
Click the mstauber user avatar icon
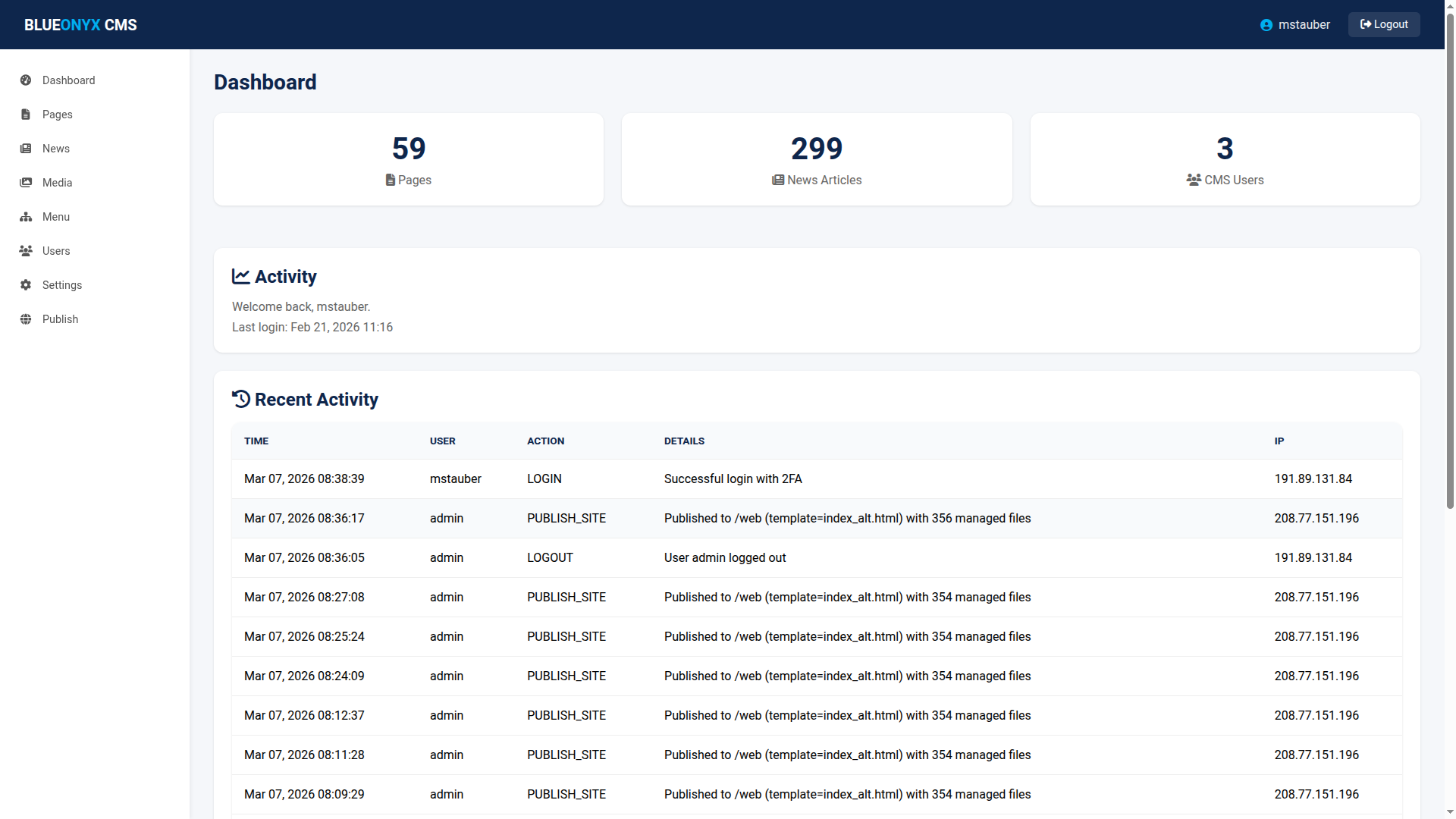pos(1266,25)
